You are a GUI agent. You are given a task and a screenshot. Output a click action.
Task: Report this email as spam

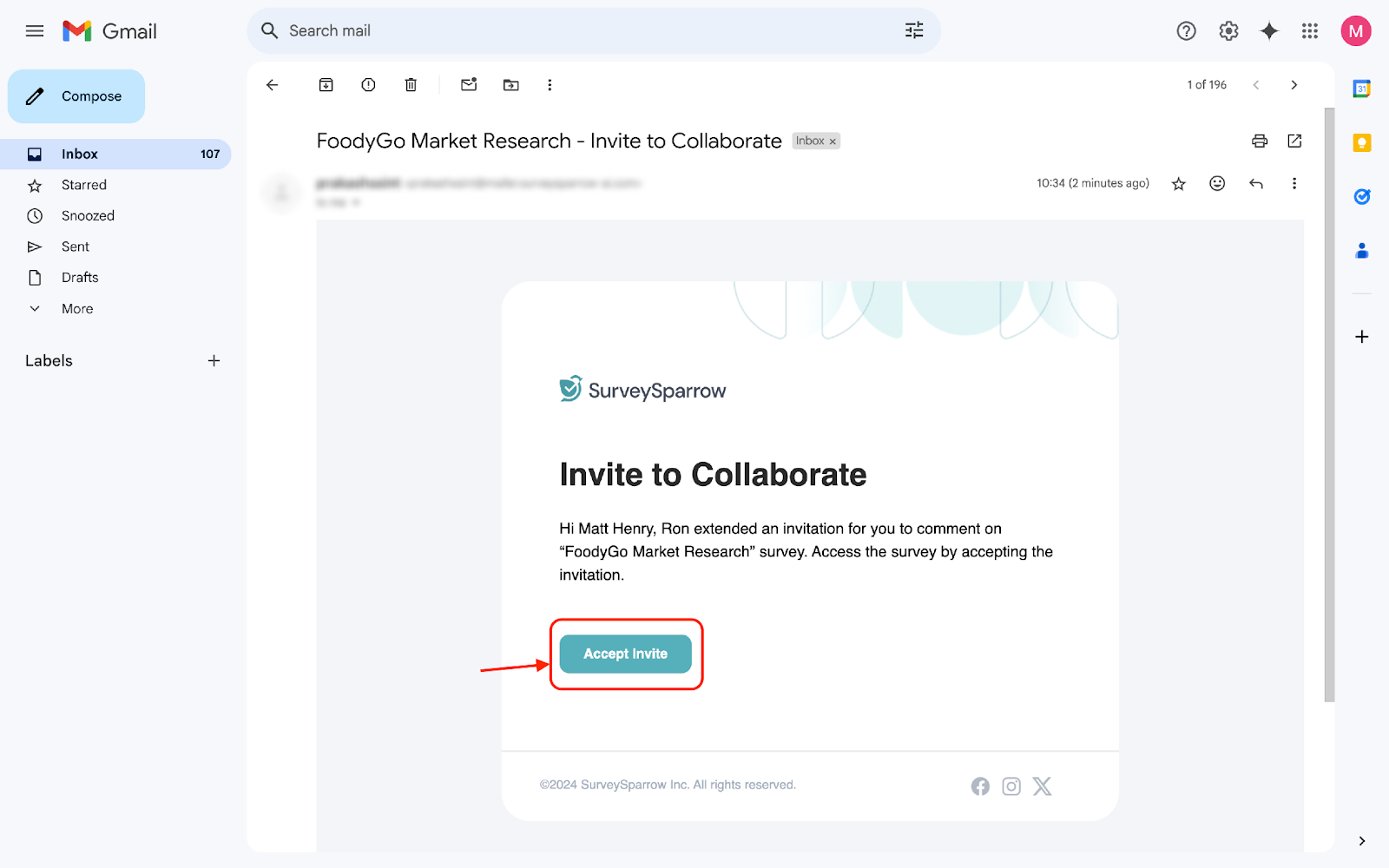[368, 85]
